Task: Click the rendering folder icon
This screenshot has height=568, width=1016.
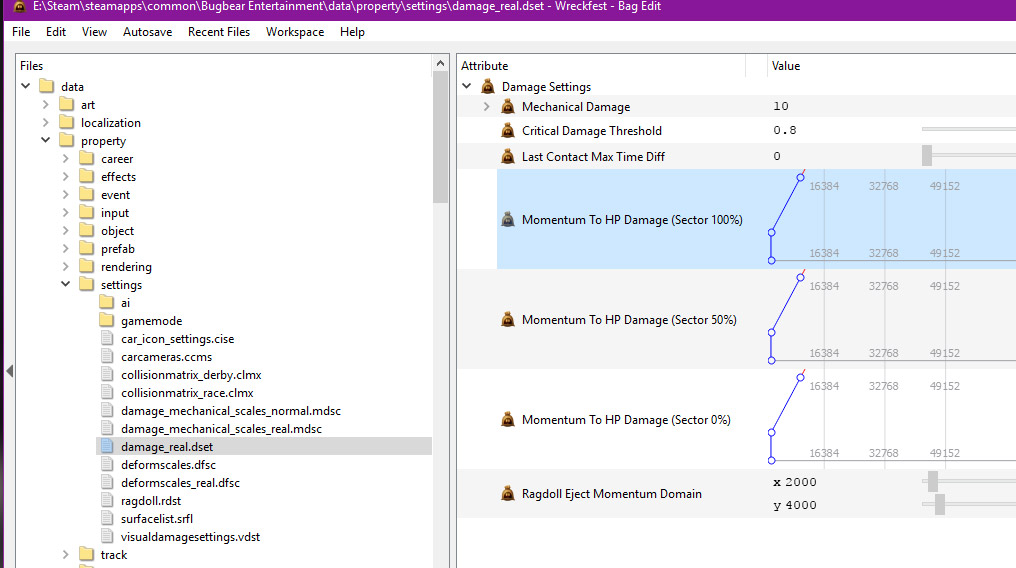Action: 87,266
